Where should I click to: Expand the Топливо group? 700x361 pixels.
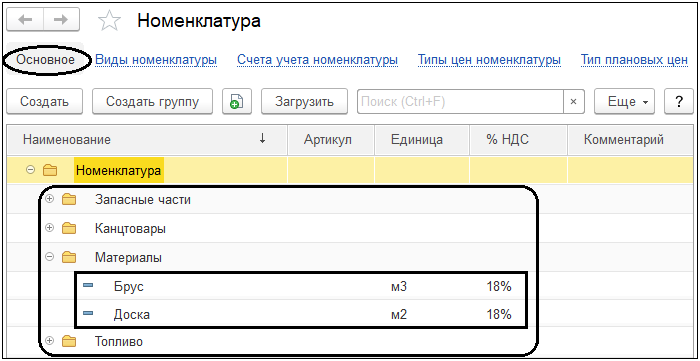[x=50, y=341]
